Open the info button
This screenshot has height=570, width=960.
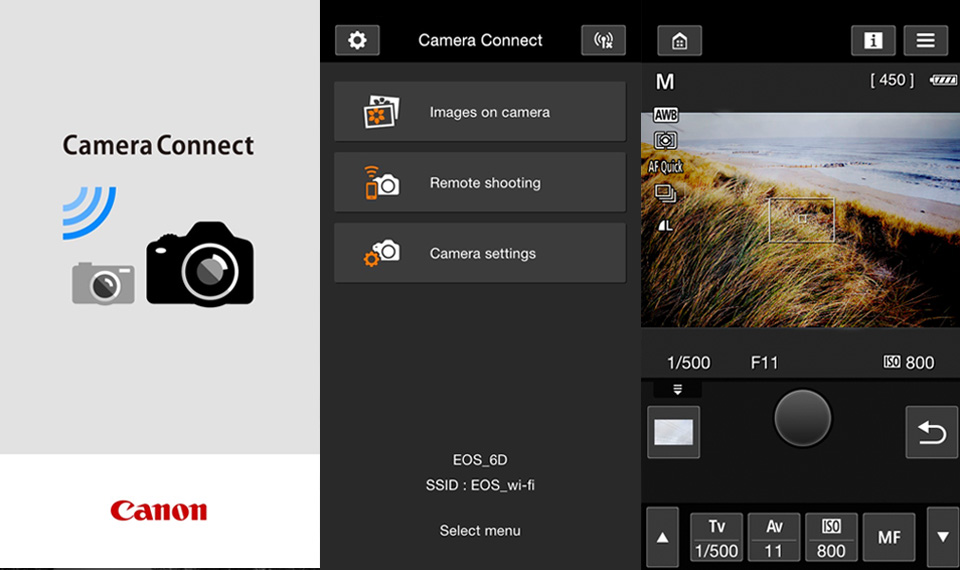click(x=873, y=41)
